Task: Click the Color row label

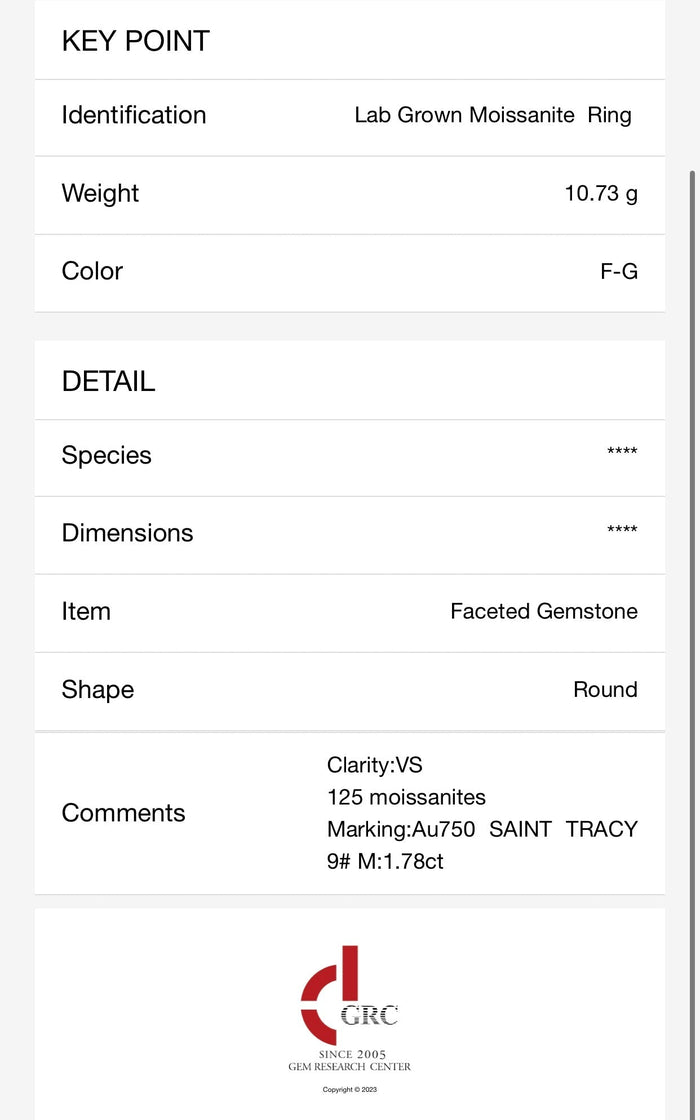Action: (92, 271)
